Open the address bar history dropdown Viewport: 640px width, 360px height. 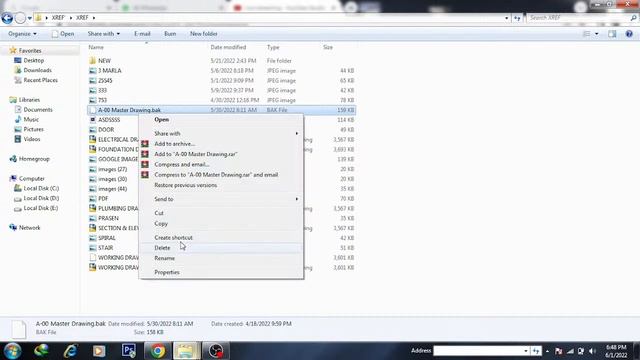click(507, 18)
